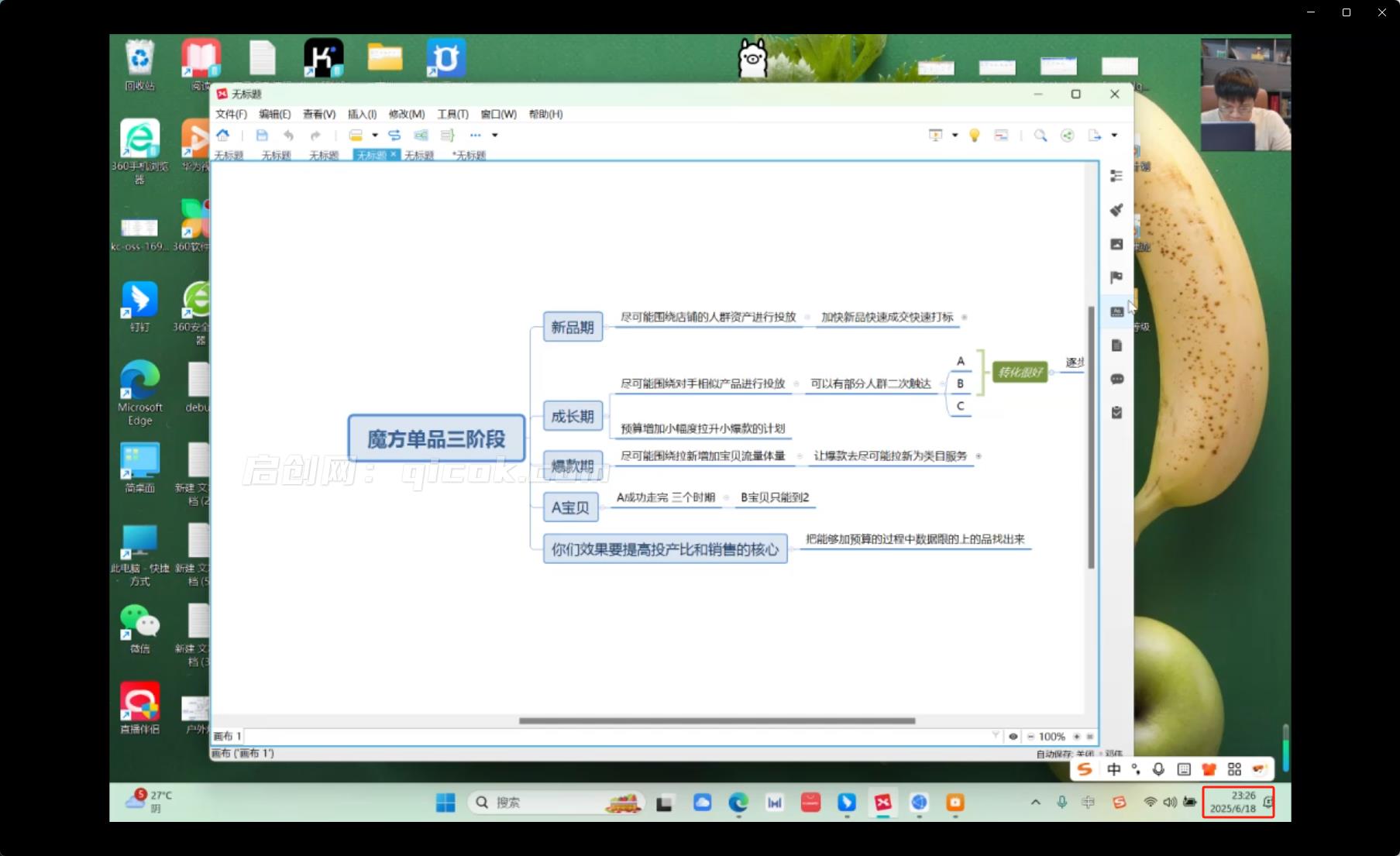Expand the presentation mode dropdown arrow
The width and height of the screenshot is (1400, 856).
pos(955,136)
